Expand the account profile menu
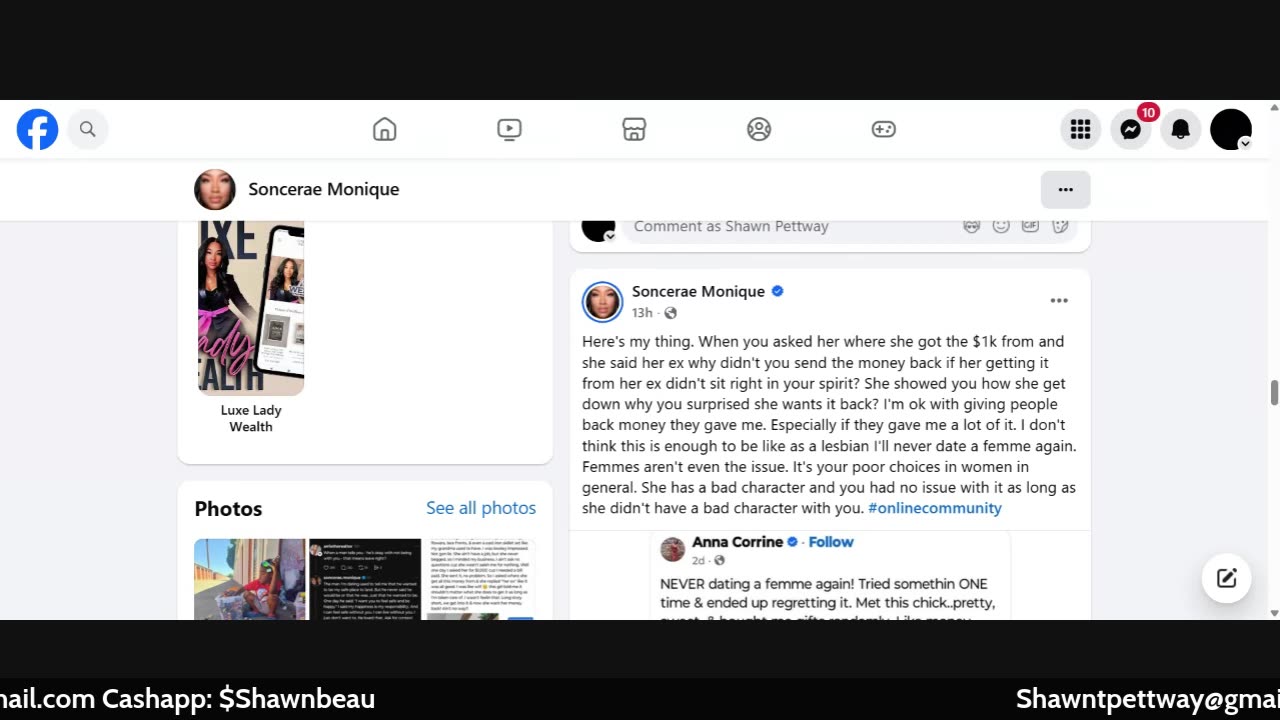Screen dimensions: 1280x720 pyautogui.click(x=1231, y=129)
